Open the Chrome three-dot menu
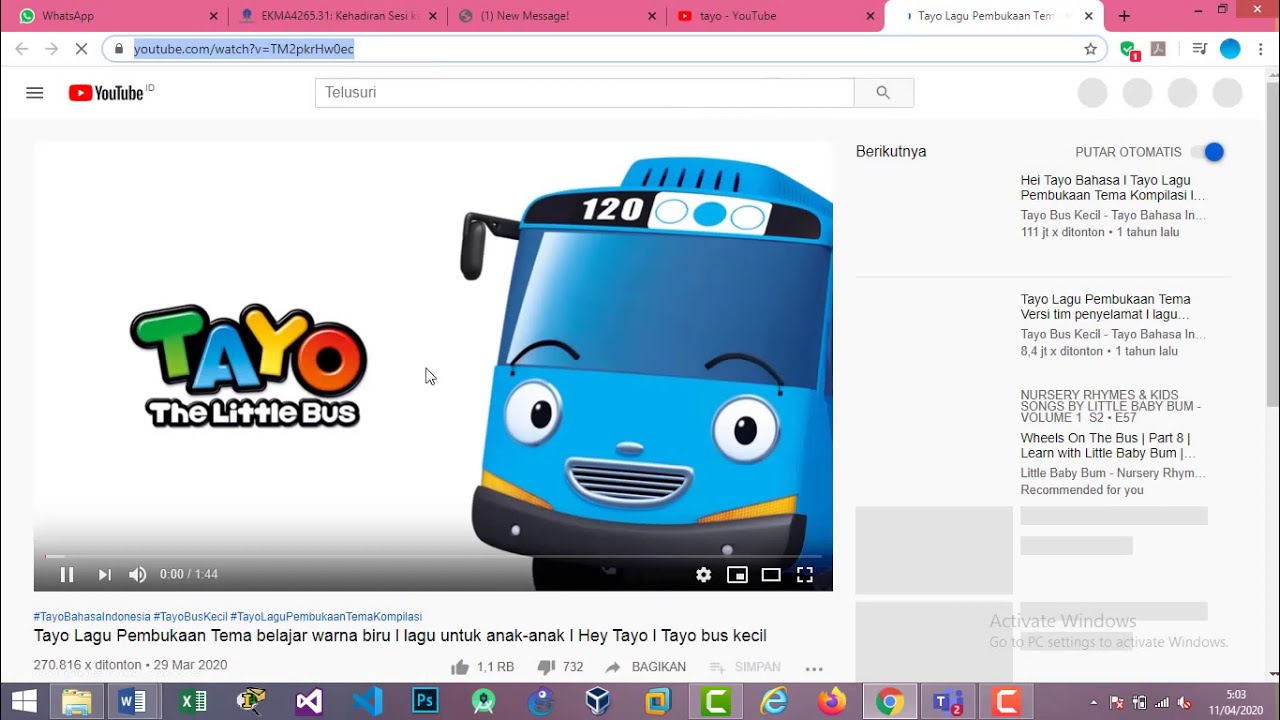Viewport: 1280px width, 720px height. (1262, 48)
